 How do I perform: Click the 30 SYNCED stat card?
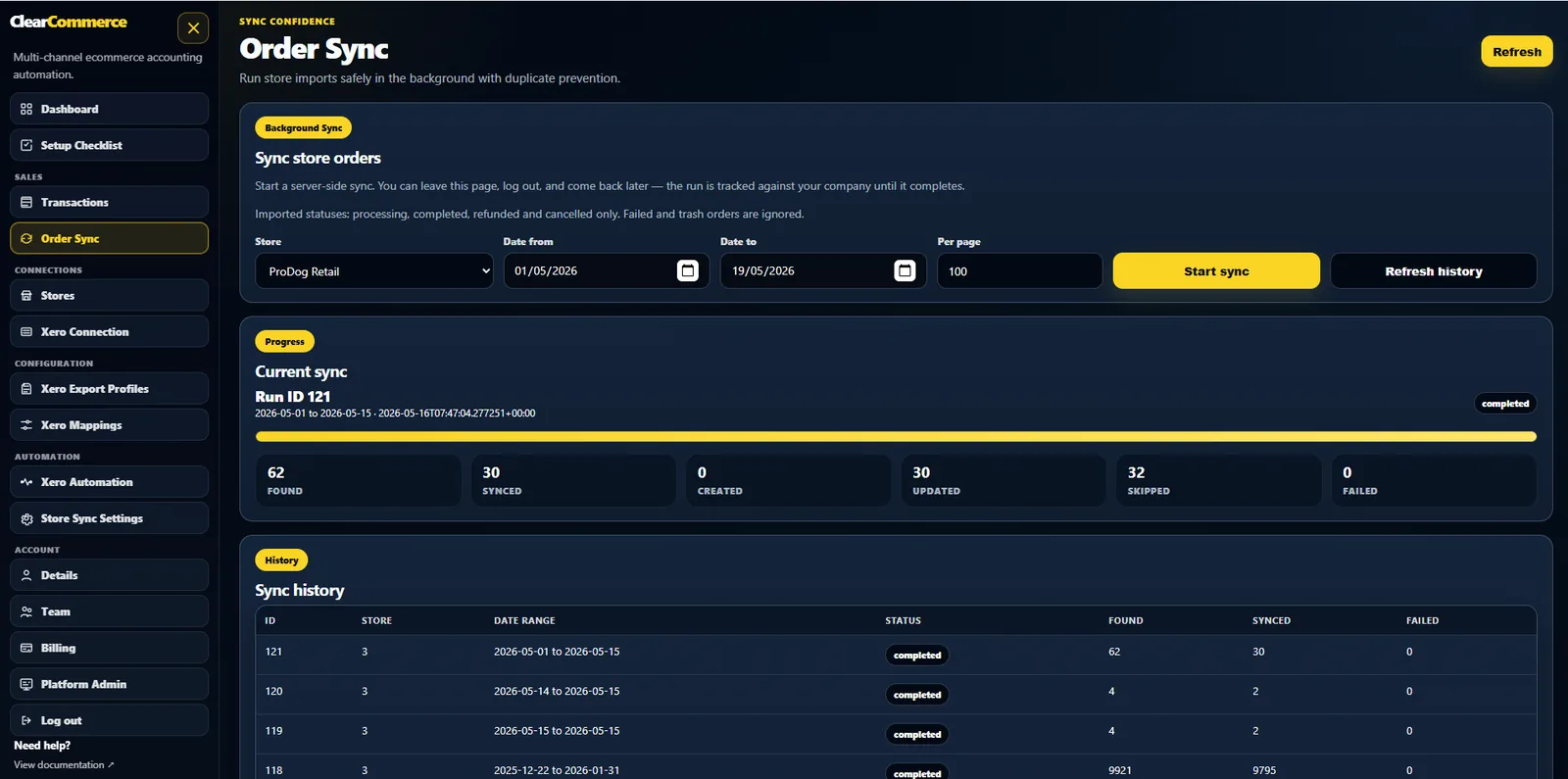point(573,480)
